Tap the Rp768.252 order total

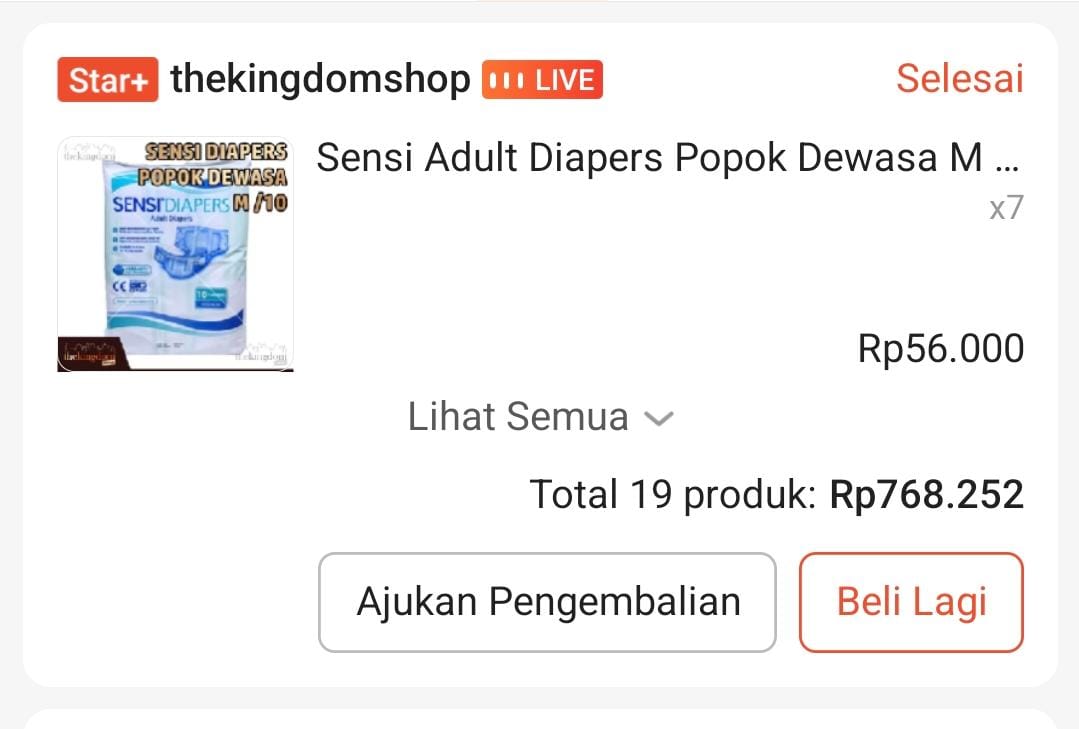point(927,494)
